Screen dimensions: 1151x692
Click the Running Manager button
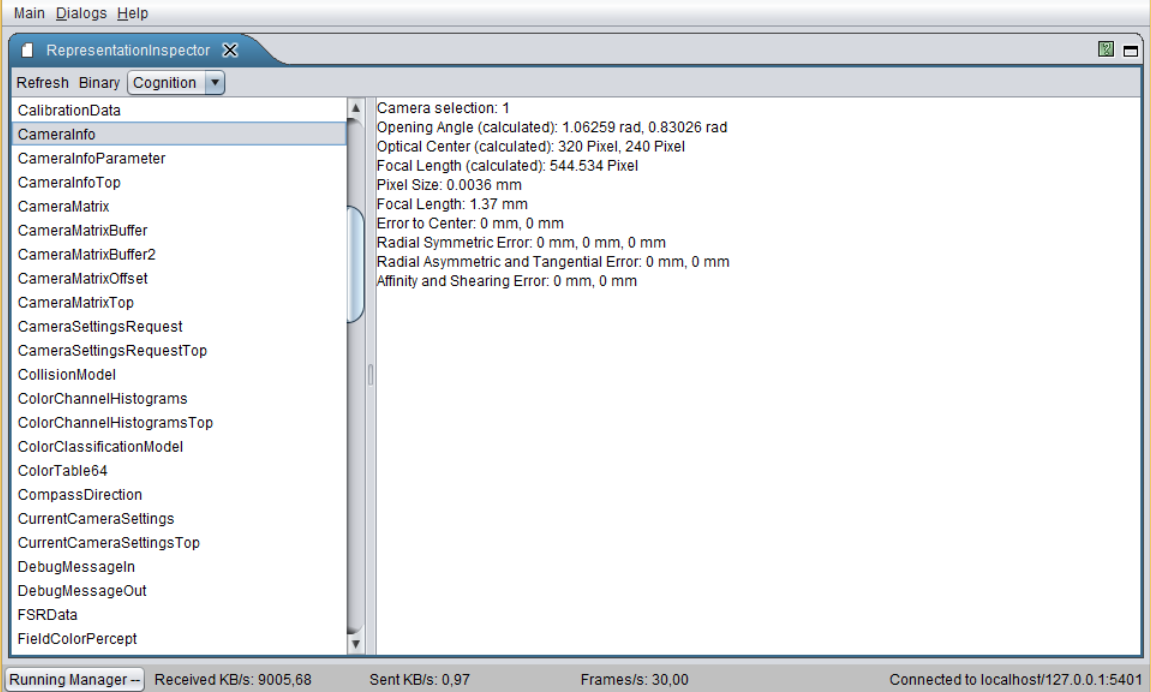coord(75,680)
